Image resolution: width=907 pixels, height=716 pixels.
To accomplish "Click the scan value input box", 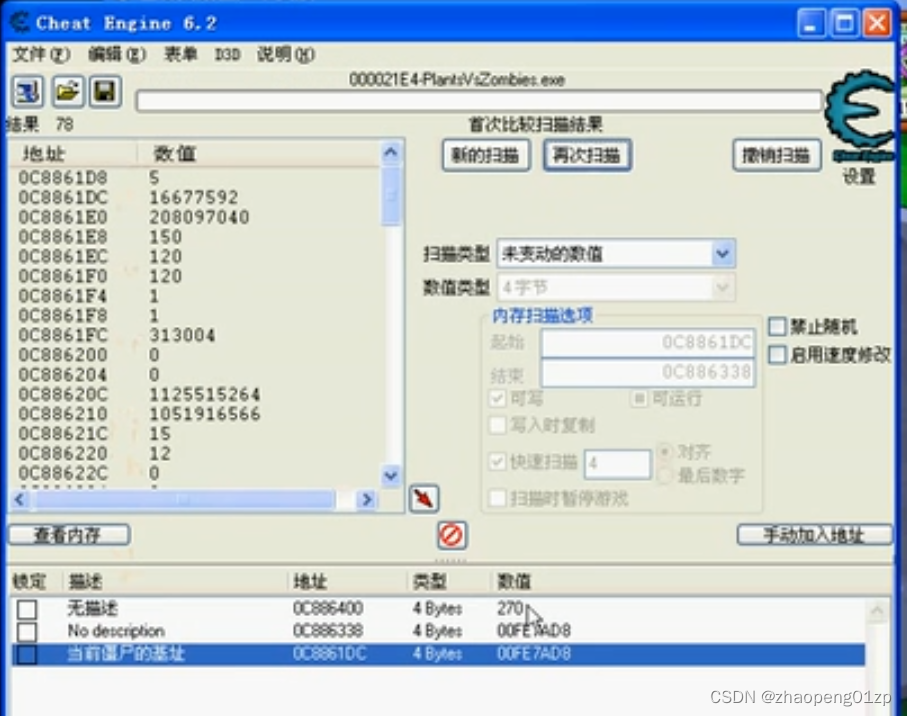I will tap(479, 101).
